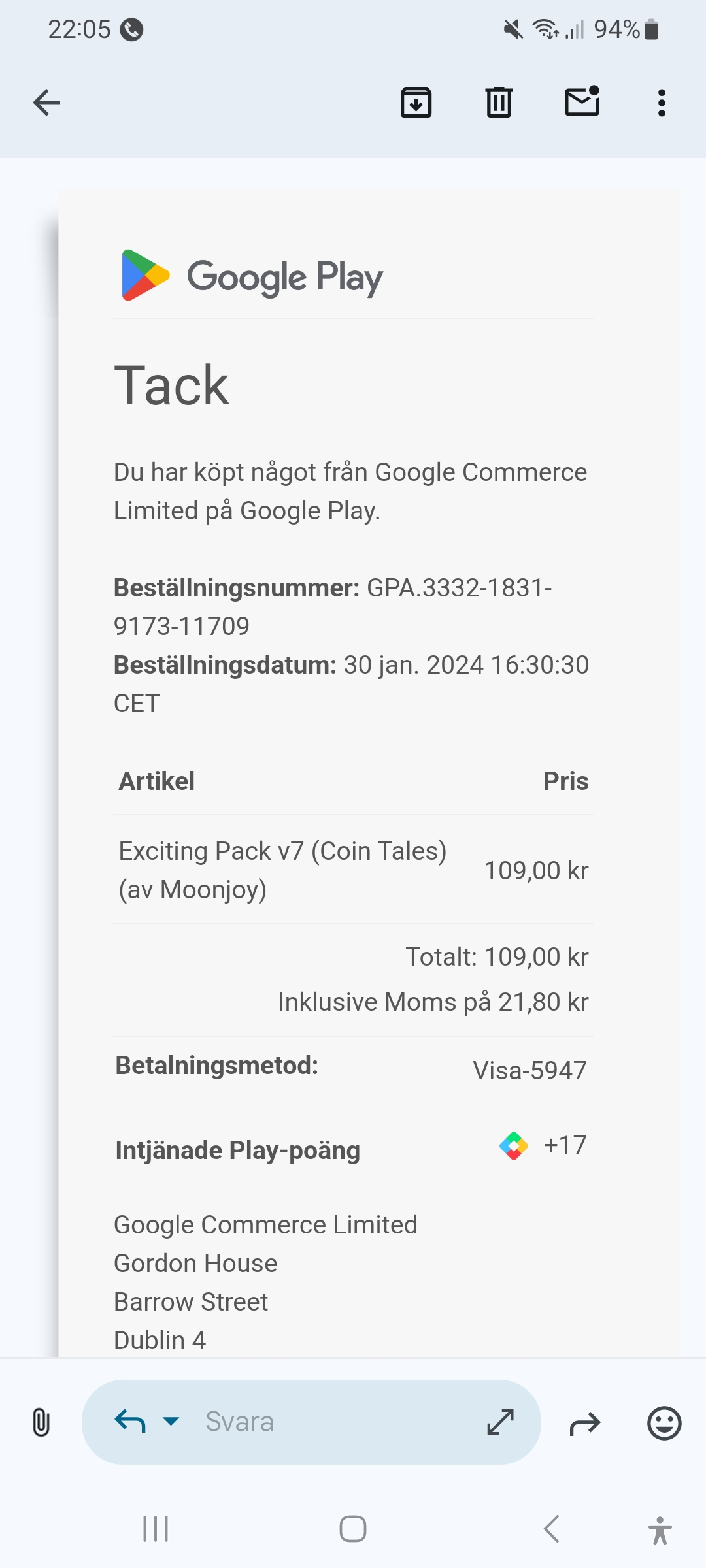Tap the attachment paperclip icon
Viewport: 706px width, 1568px height.
(x=41, y=1422)
